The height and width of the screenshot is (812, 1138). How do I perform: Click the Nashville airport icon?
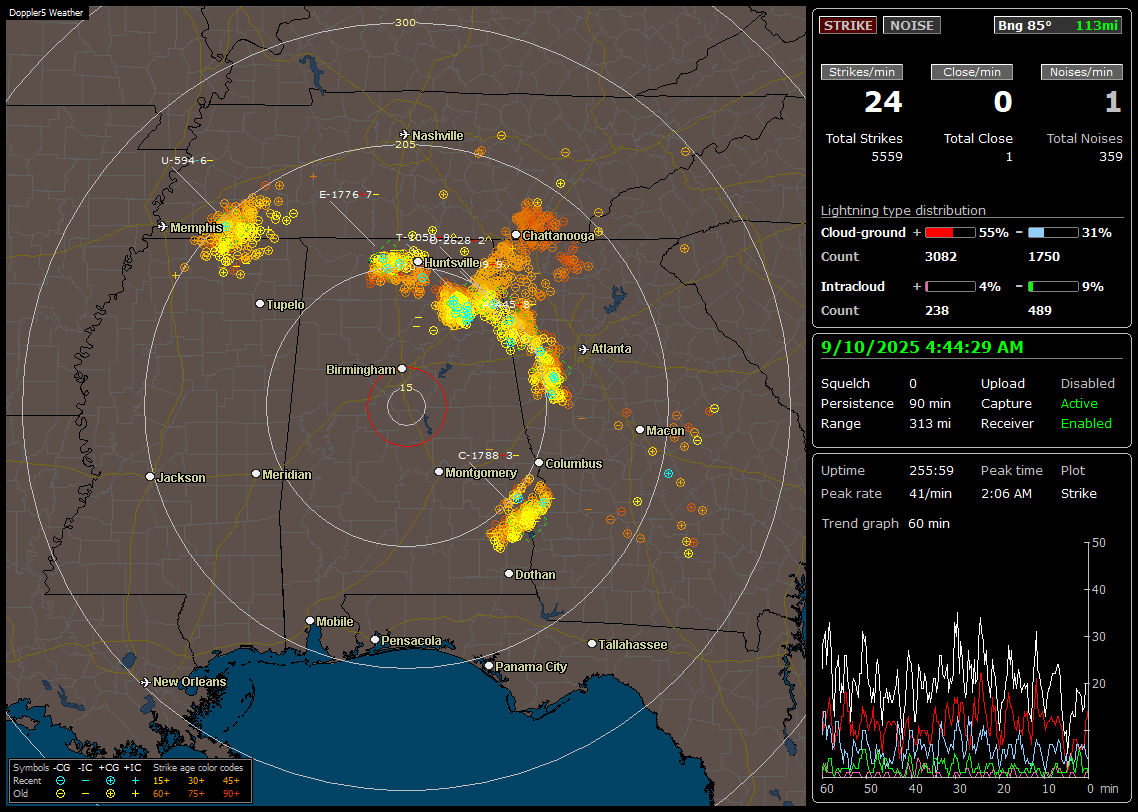pyautogui.click(x=405, y=135)
